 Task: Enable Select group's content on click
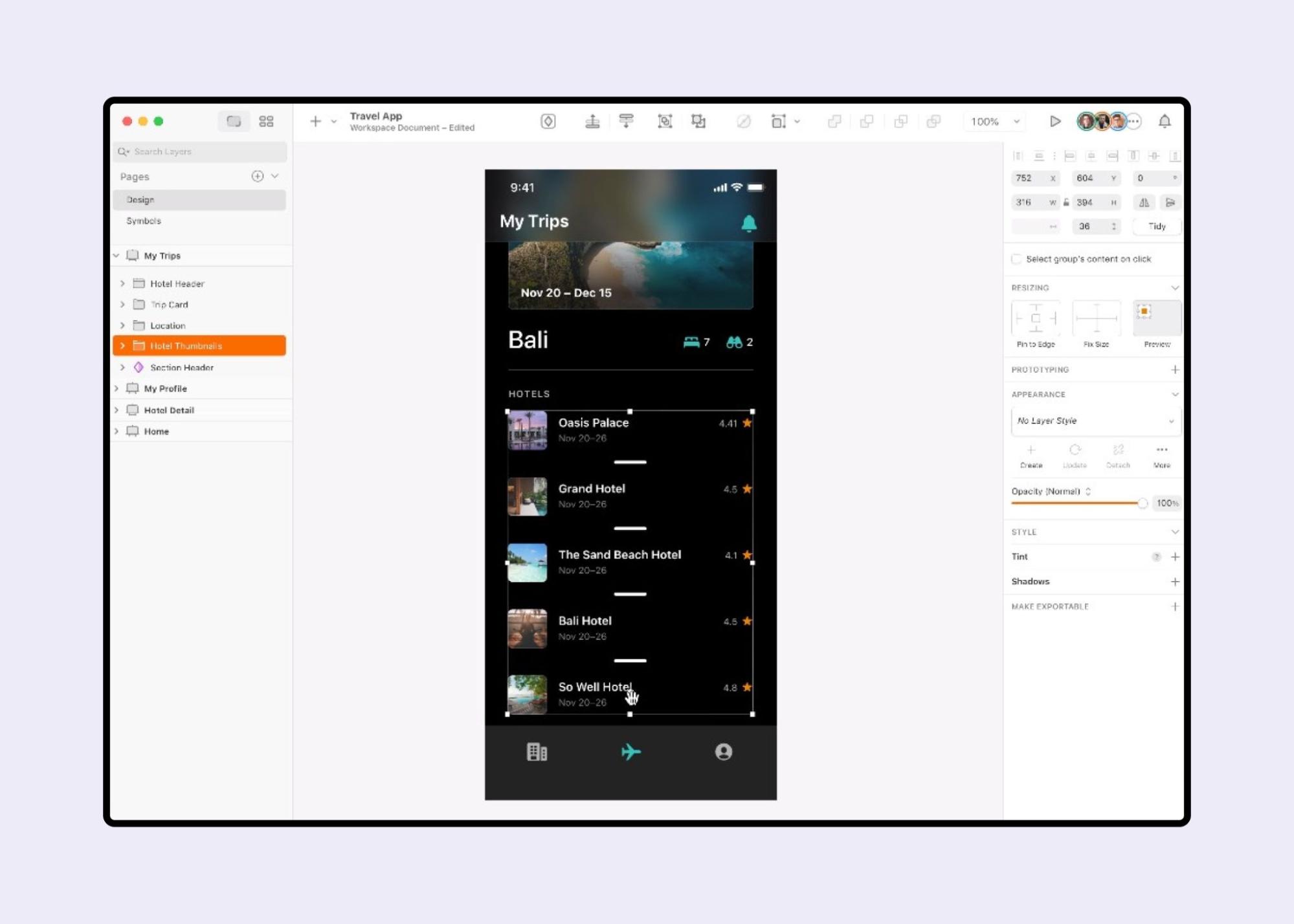pos(1016,259)
